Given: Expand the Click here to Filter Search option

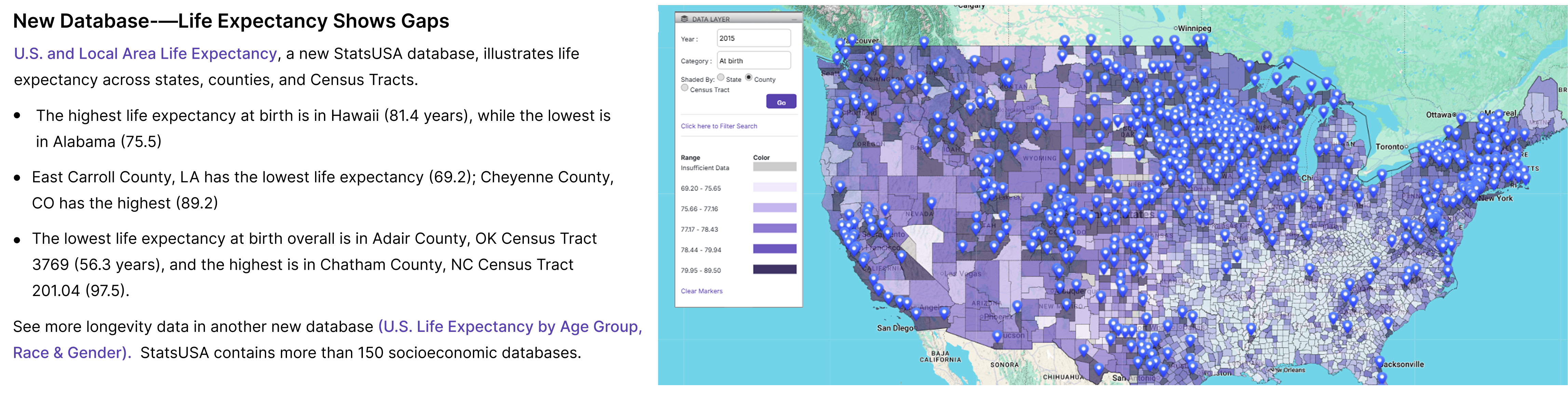Looking at the screenshot, I should 719,127.
